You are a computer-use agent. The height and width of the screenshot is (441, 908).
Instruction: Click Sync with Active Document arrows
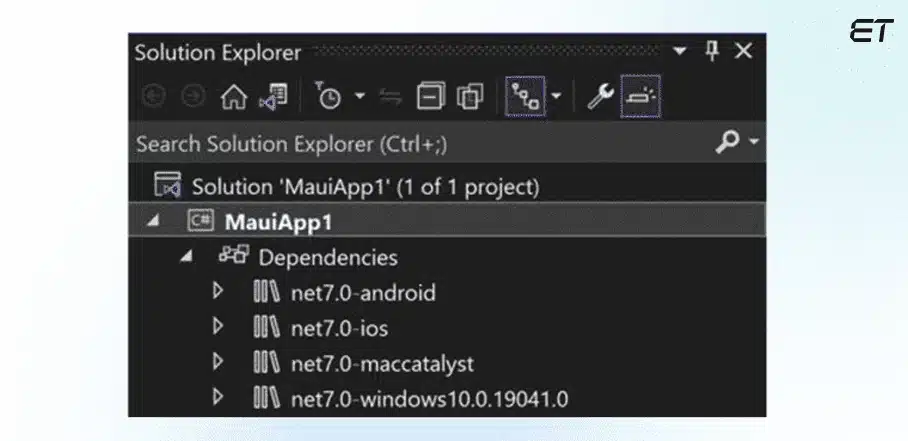391,97
